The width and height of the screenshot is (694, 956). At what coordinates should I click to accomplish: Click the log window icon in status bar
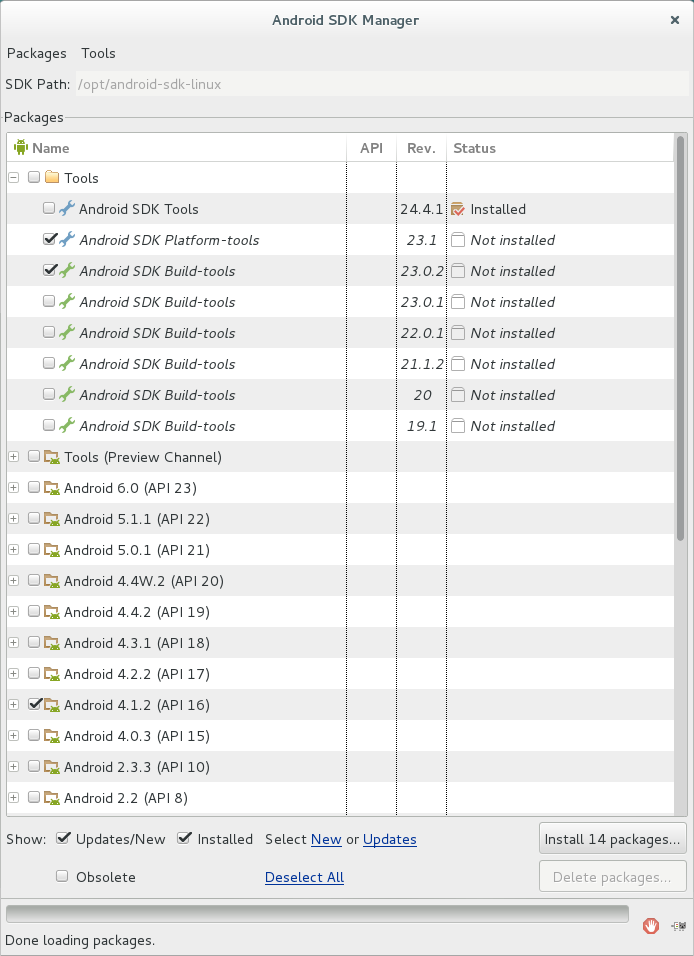679,926
